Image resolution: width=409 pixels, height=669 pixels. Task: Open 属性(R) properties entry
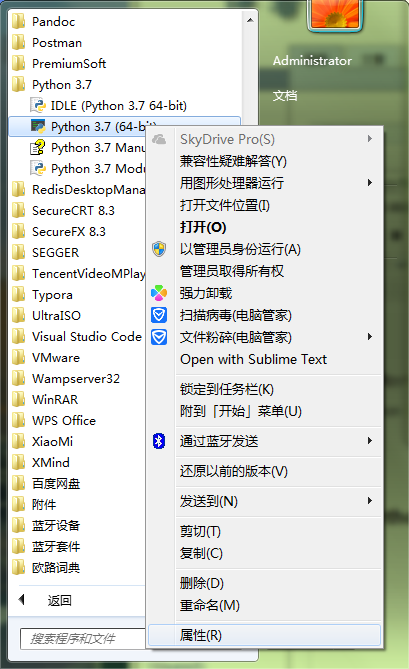[x=264, y=635]
